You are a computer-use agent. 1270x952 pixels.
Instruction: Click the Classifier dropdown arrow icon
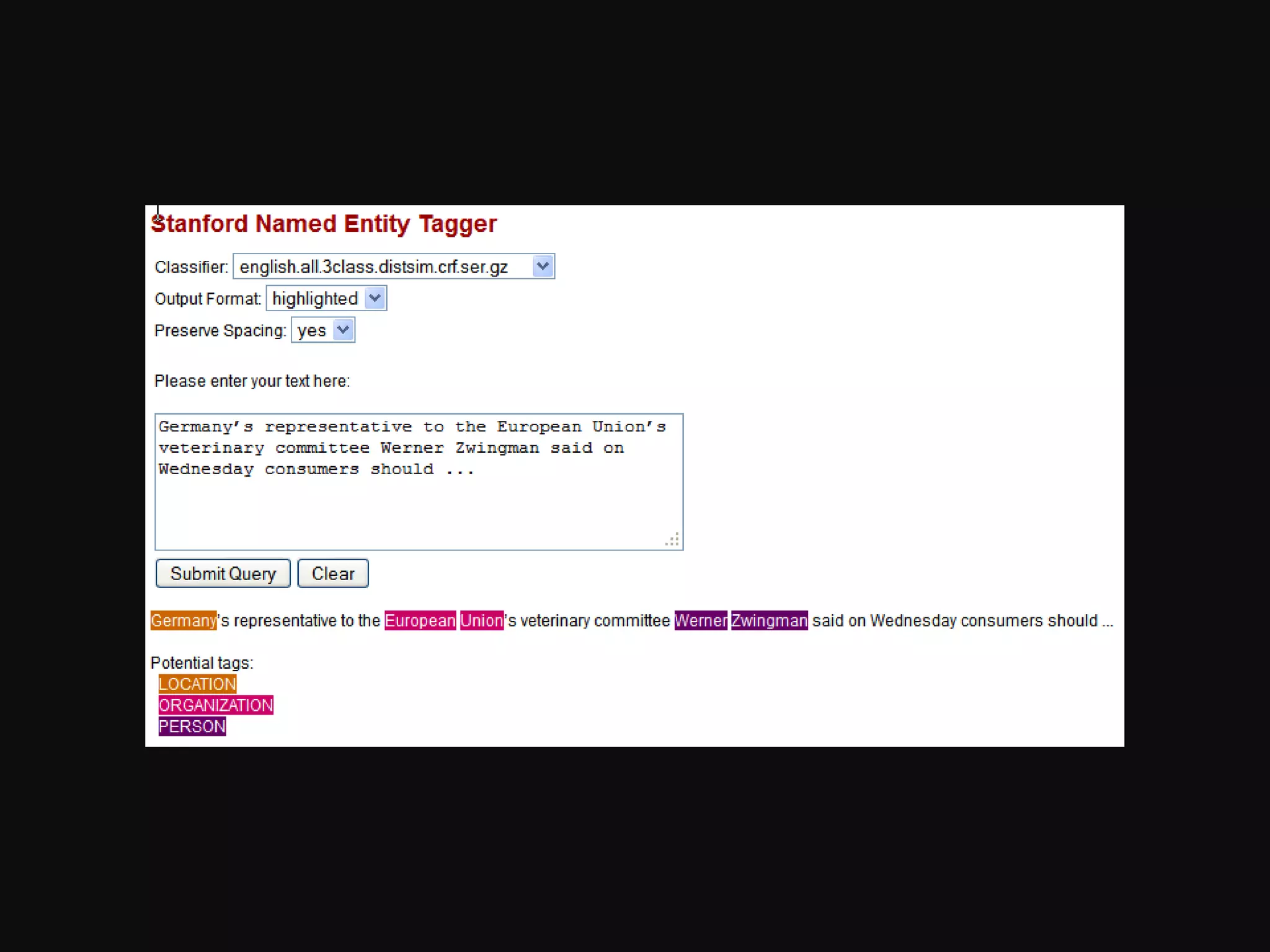click(543, 267)
